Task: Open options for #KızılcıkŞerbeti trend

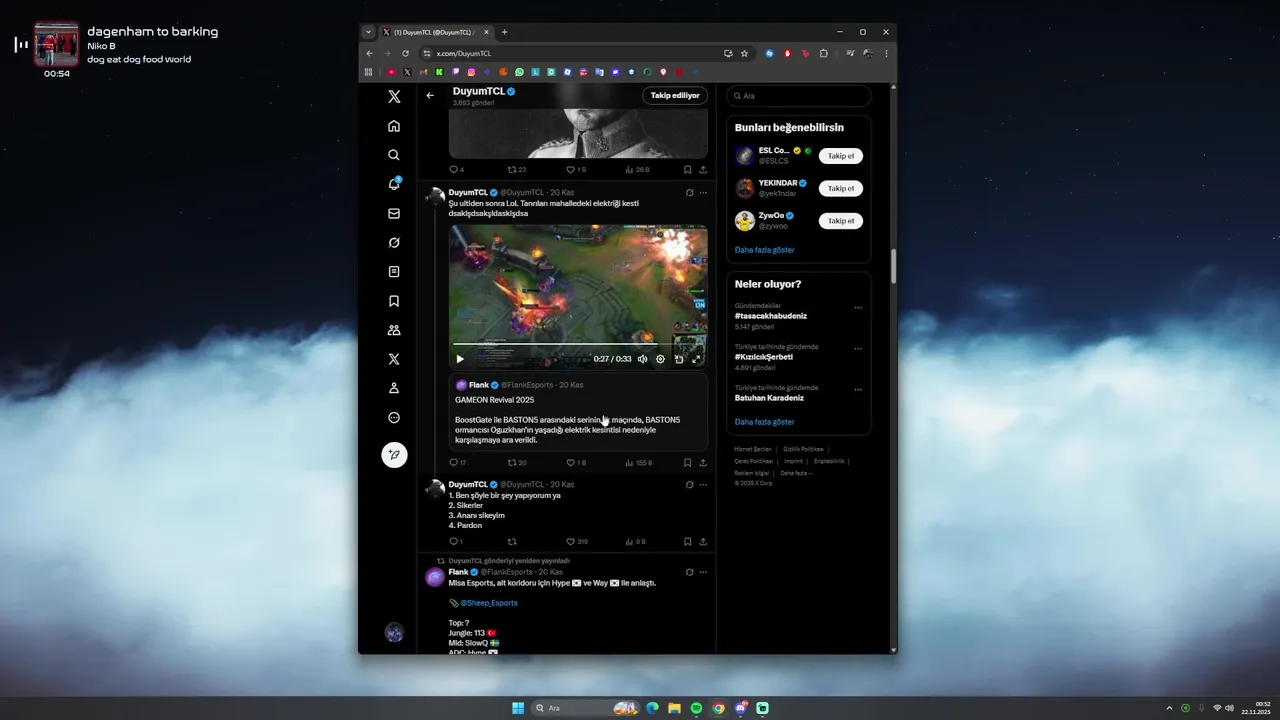Action: [858, 349]
